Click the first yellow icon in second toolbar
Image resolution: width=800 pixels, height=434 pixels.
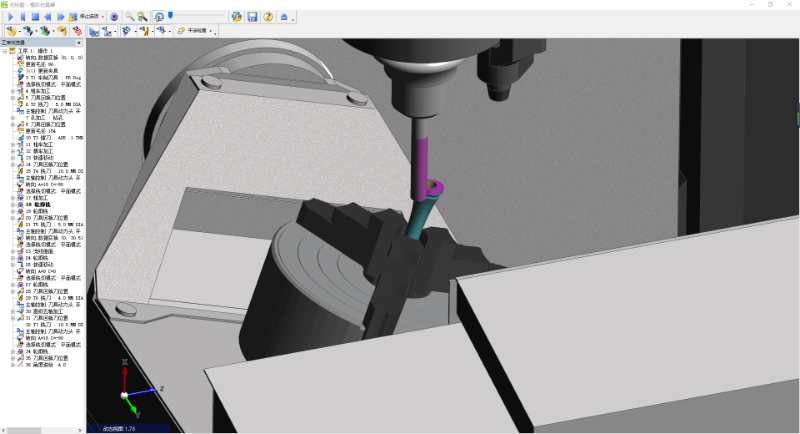point(11,31)
